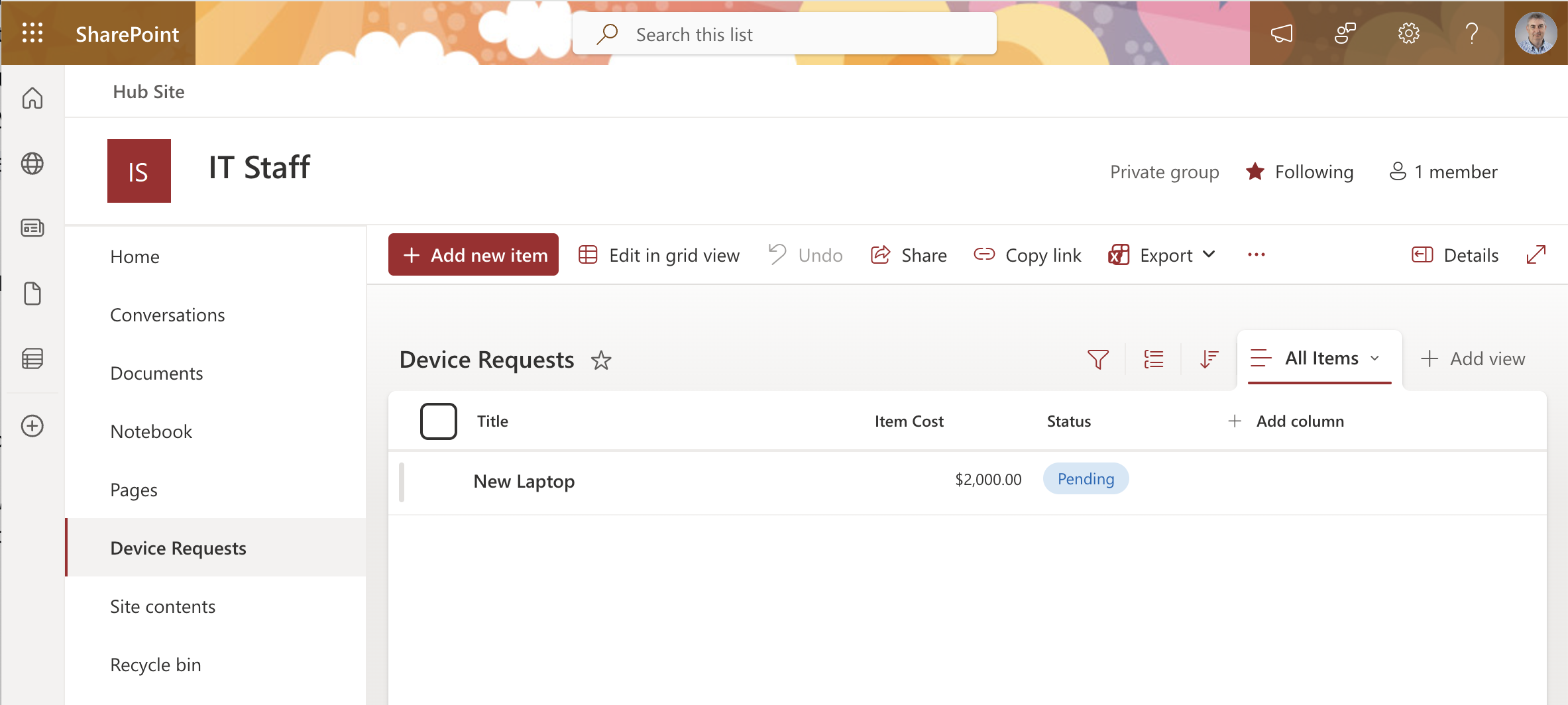Focus the Search this list box
This screenshot has height=705, width=1568.
click(x=784, y=34)
